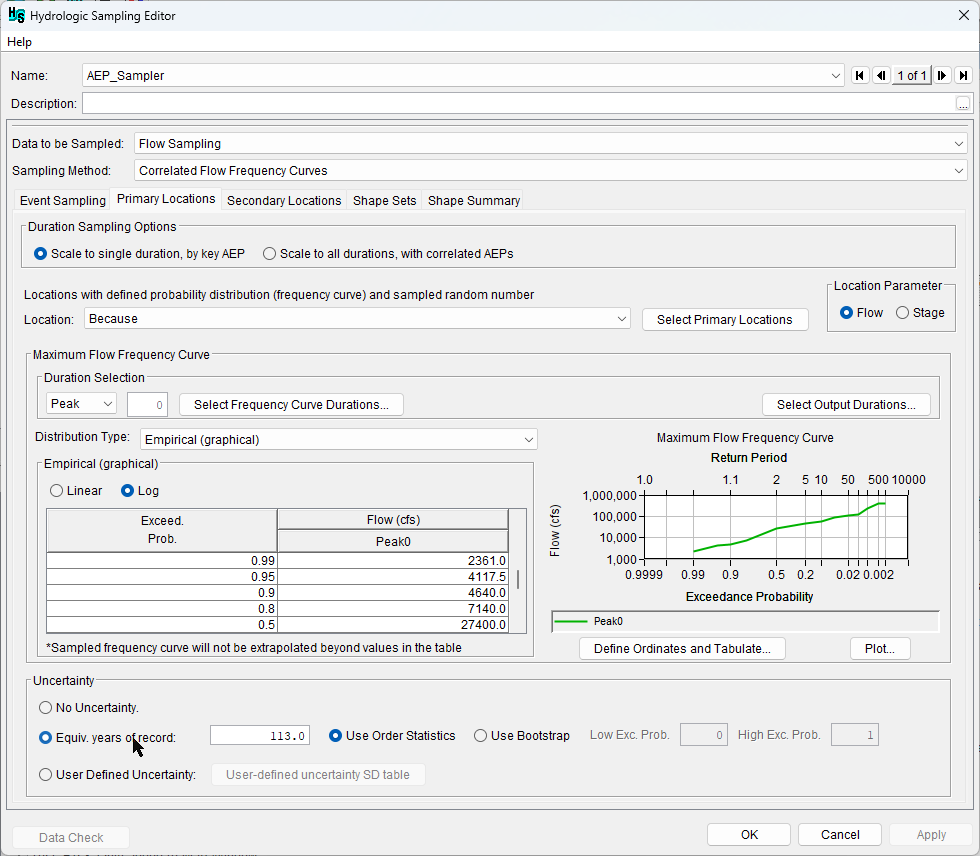Click the HEC application icon in title bar
The width and height of the screenshot is (980, 856).
click(16, 14)
